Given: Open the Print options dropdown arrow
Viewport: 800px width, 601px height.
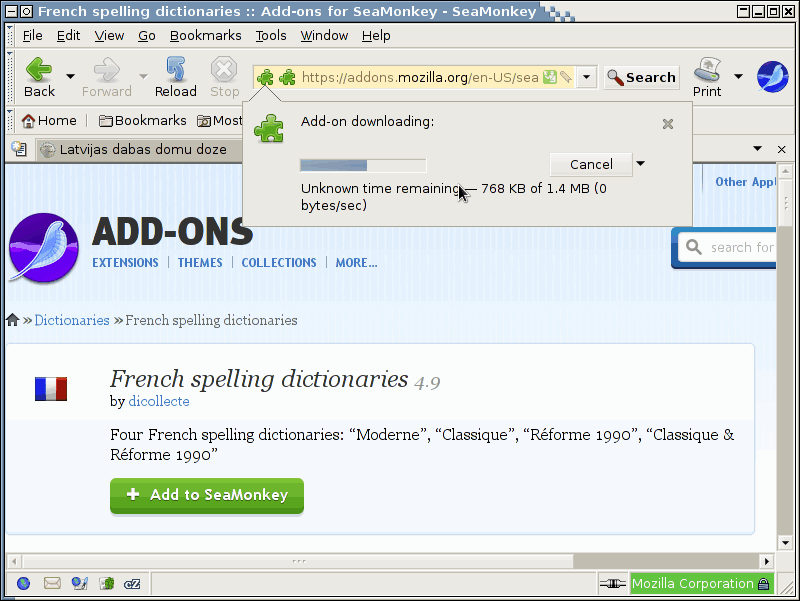Looking at the screenshot, I should tap(738, 77).
